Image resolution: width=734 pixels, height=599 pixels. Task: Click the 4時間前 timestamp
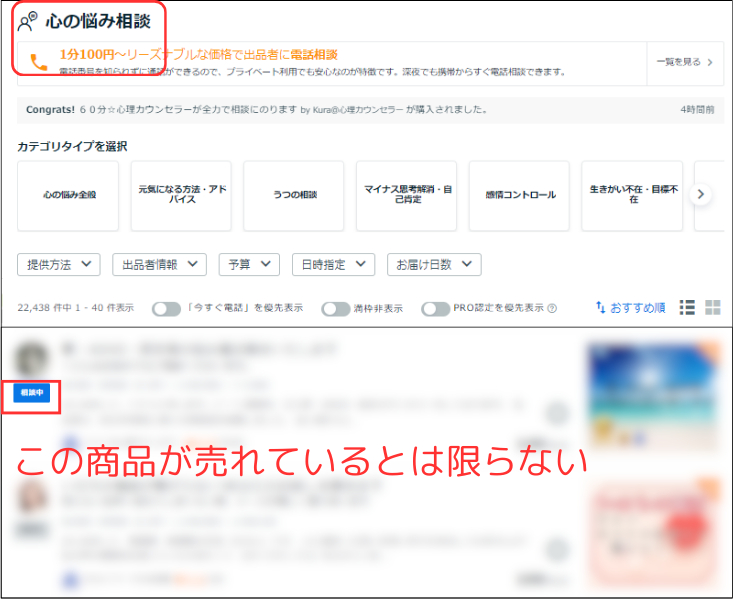tap(697, 110)
